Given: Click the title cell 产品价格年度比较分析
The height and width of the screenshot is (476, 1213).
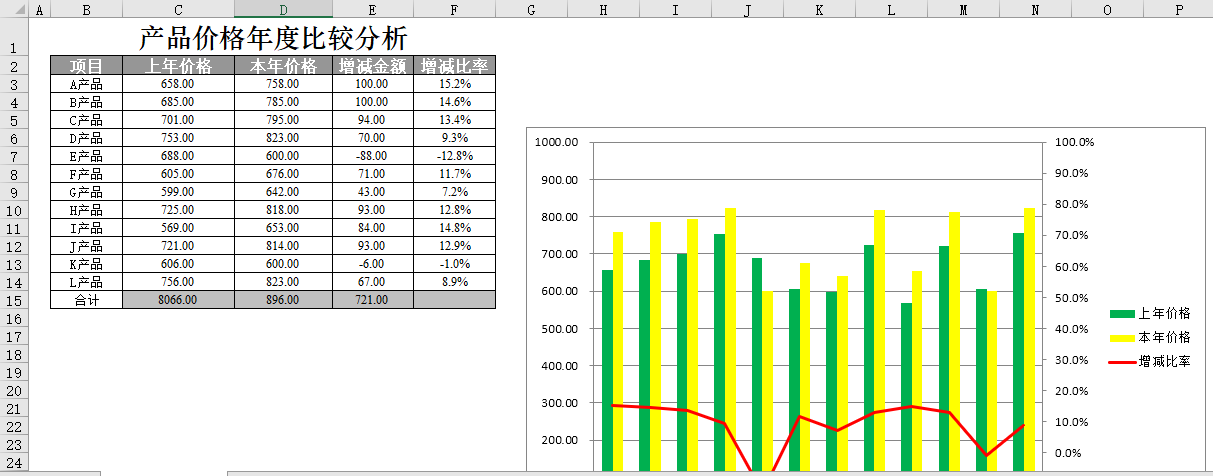Looking at the screenshot, I should pos(273,39).
